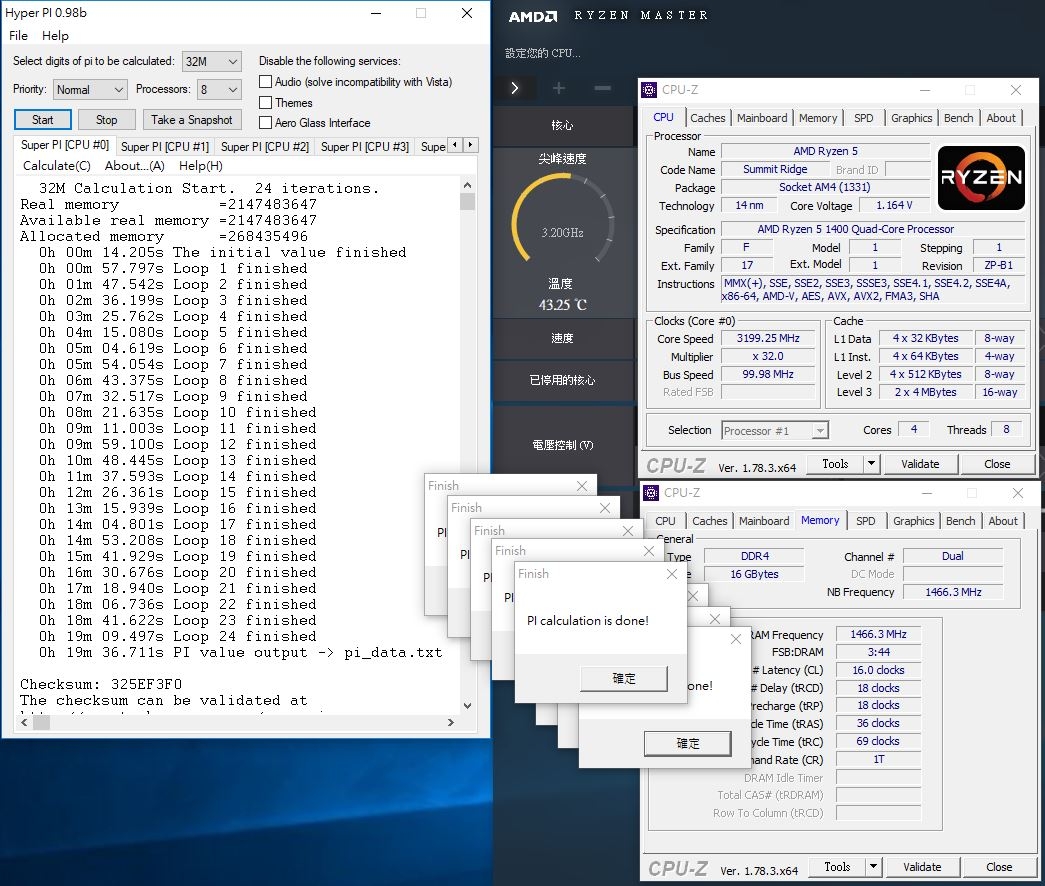Screen dimensions: 1045x886
Task: Click the peak speed gauge showing 3.20GHz
Action: pos(562,220)
